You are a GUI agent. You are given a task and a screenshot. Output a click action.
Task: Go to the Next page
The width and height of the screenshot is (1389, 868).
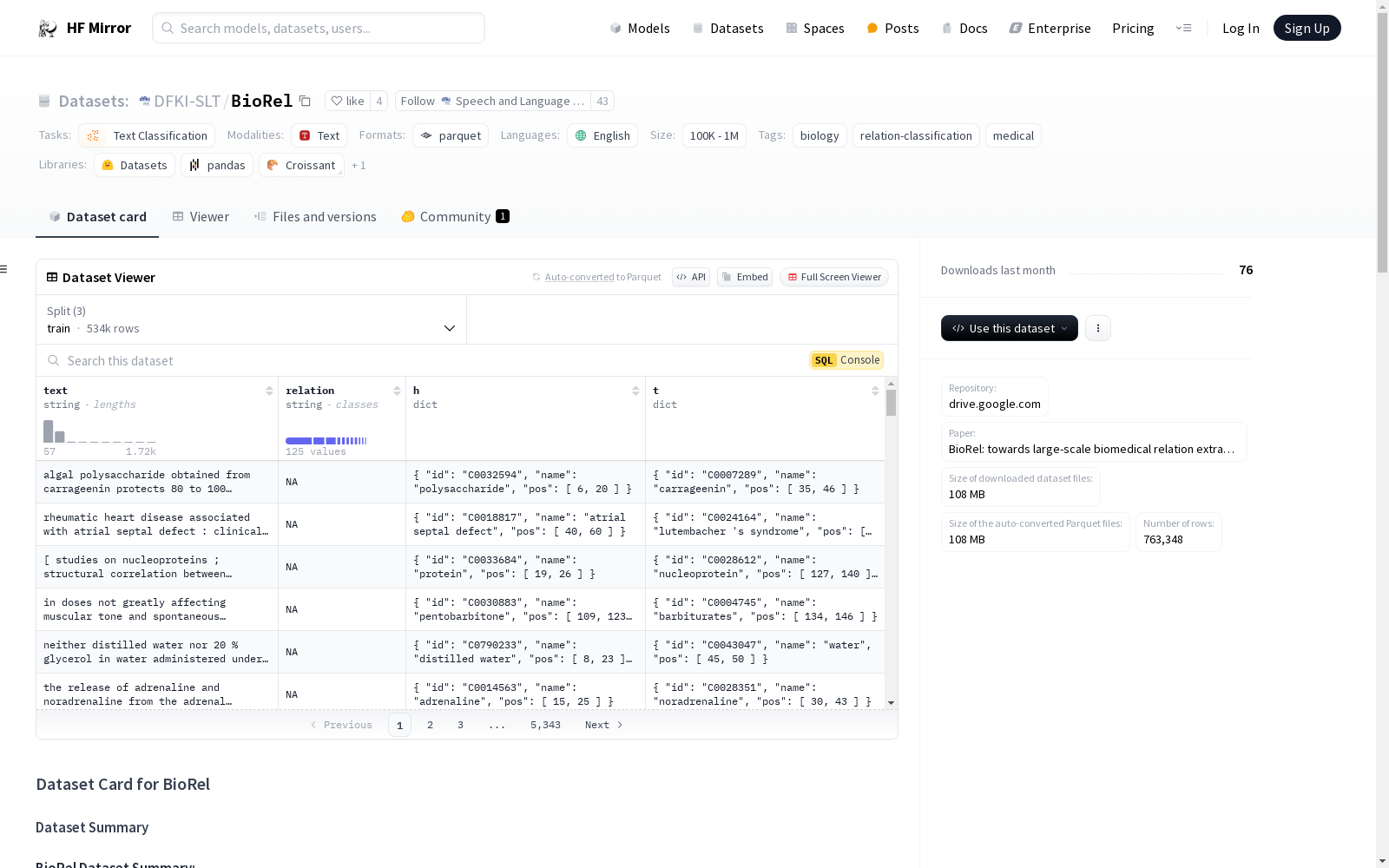[x=603, y=725]
